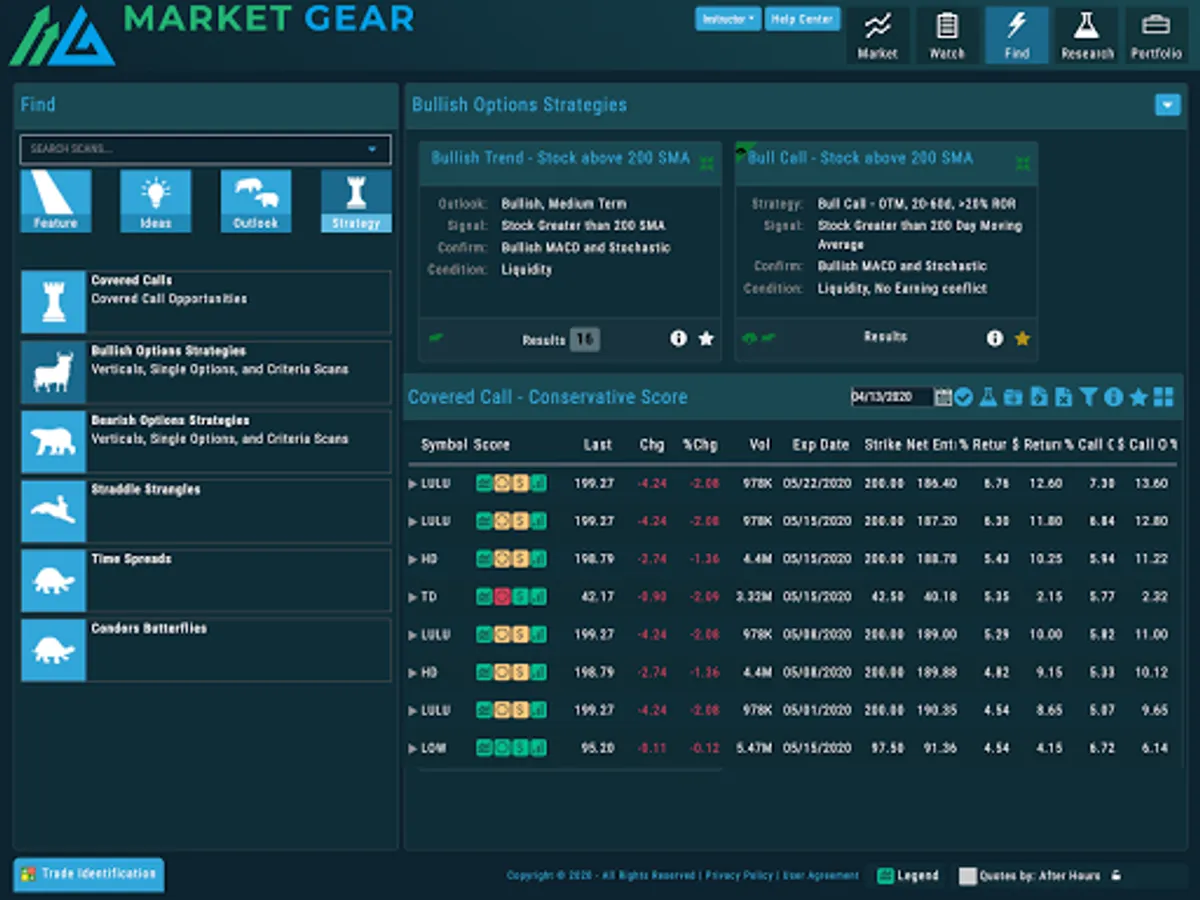Screen dimensions: 1200x900
Task: Select the Outlook bull and bear icon
Action: [256, 200]
